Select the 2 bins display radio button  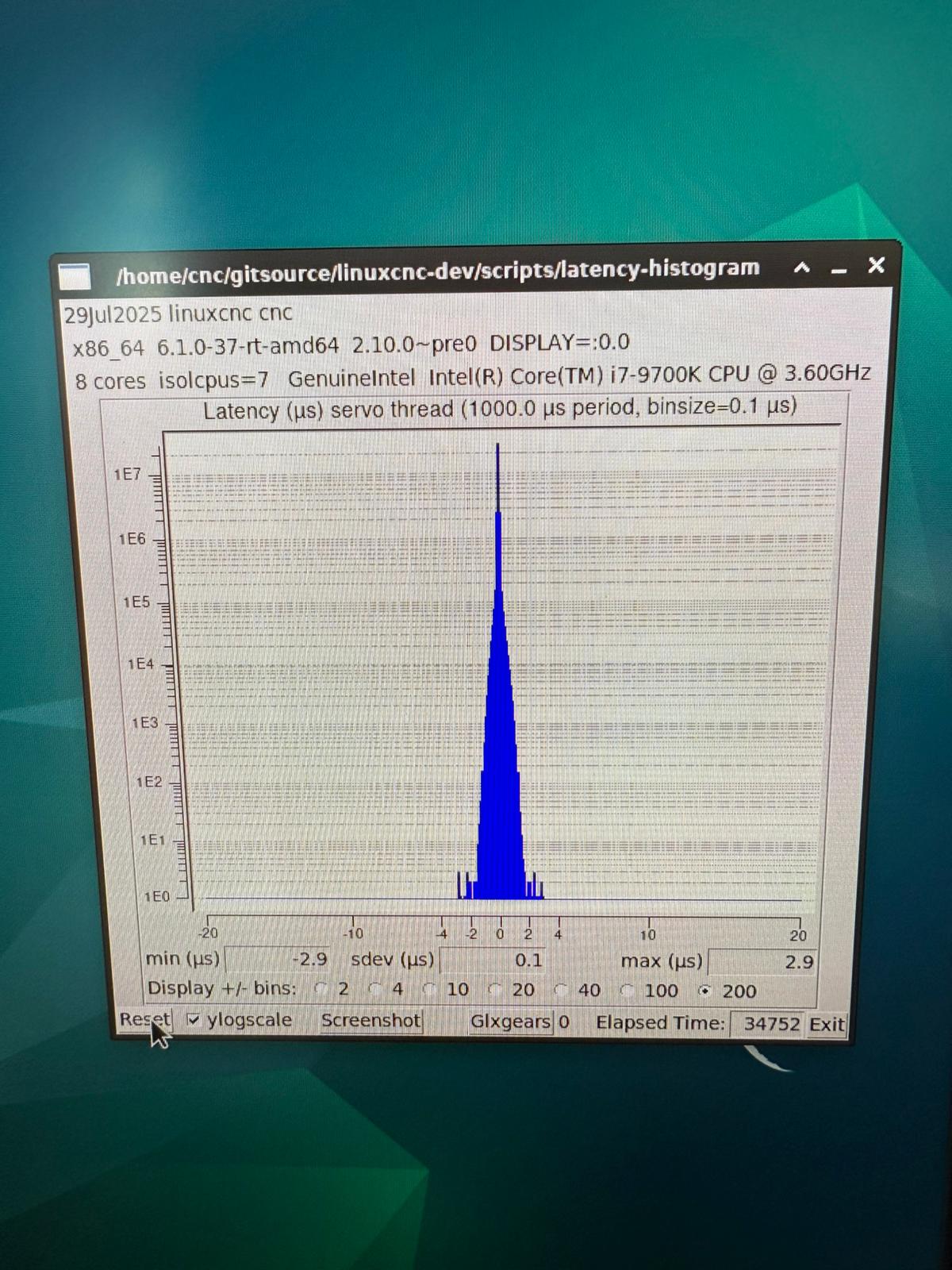click(x=321, y=989)
